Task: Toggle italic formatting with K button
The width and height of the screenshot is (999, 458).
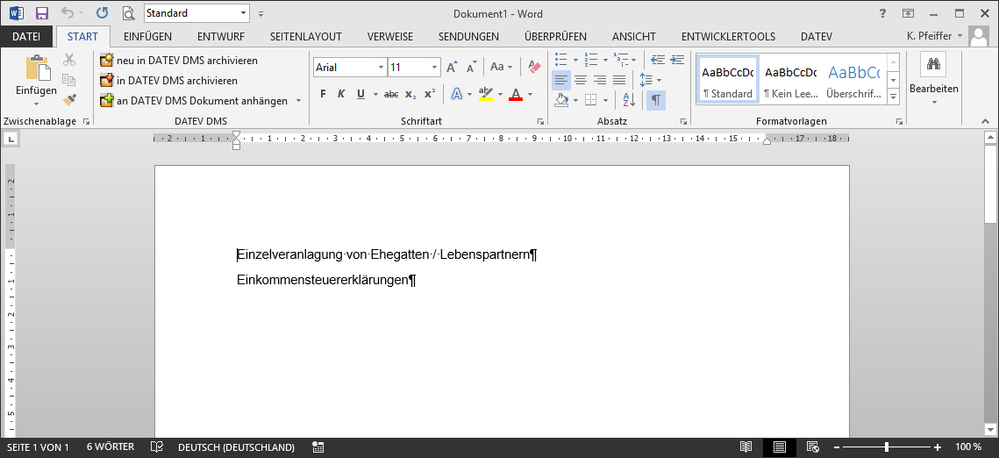Action: (x=341, y=94)
